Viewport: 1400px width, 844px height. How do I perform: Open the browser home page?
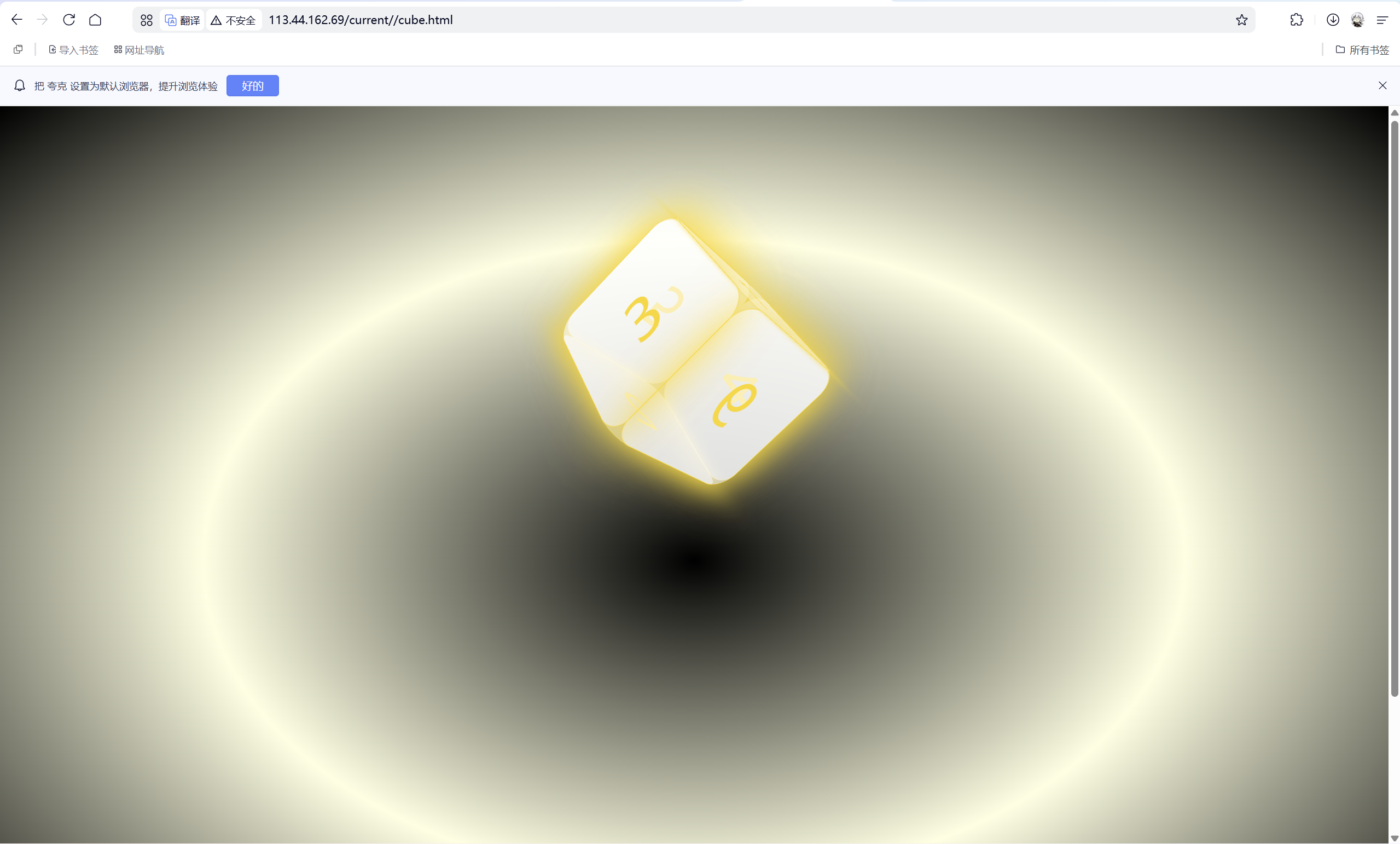point(95,20)
